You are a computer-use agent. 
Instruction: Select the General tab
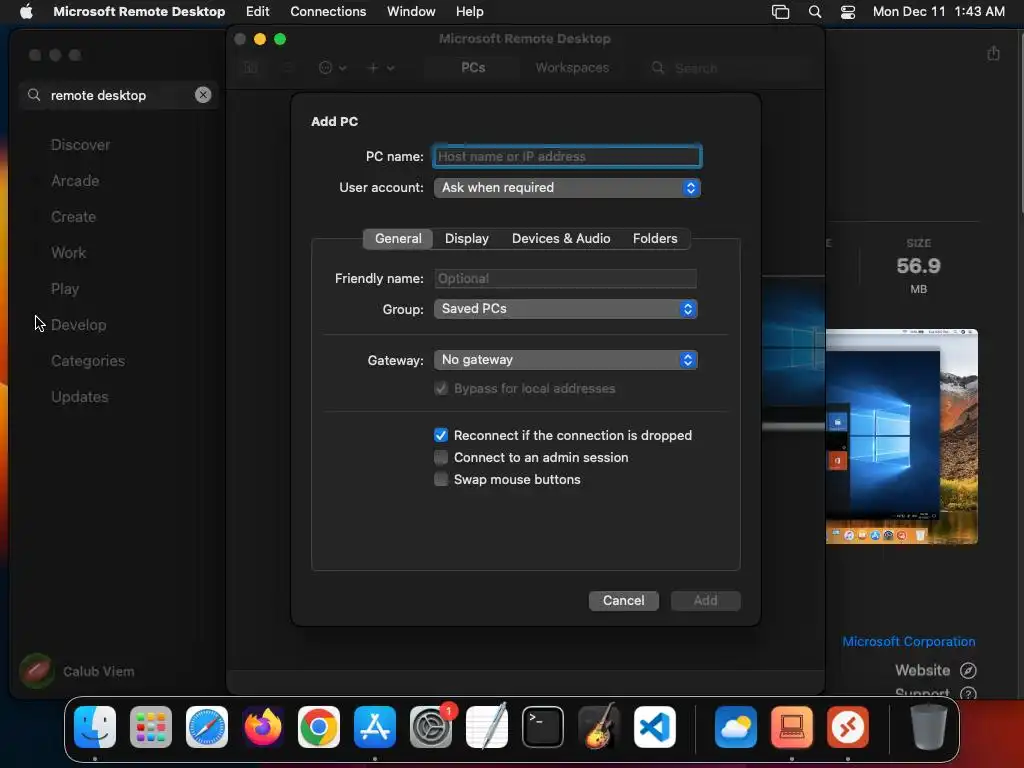coord(398,238)
